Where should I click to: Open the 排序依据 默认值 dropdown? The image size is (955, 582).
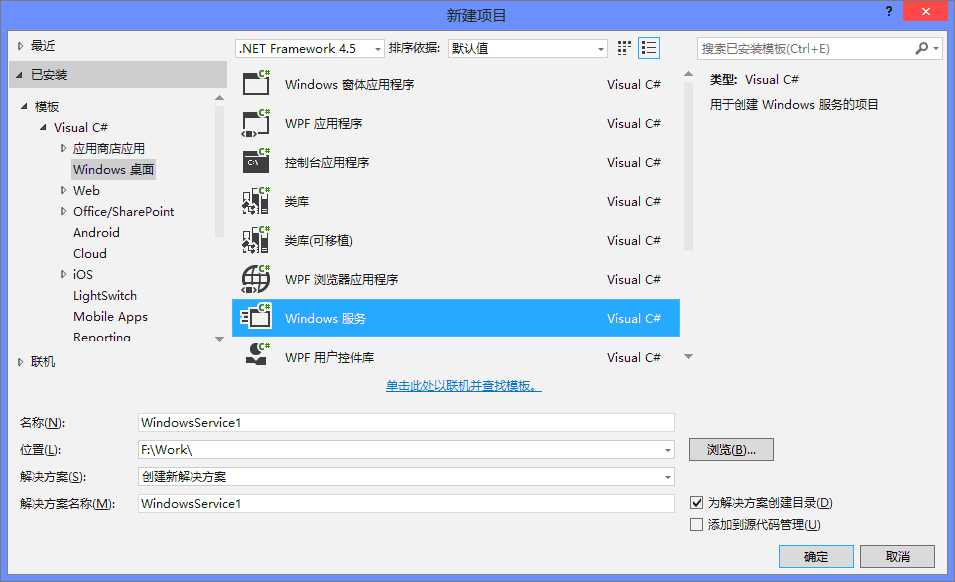coord(527,49)
